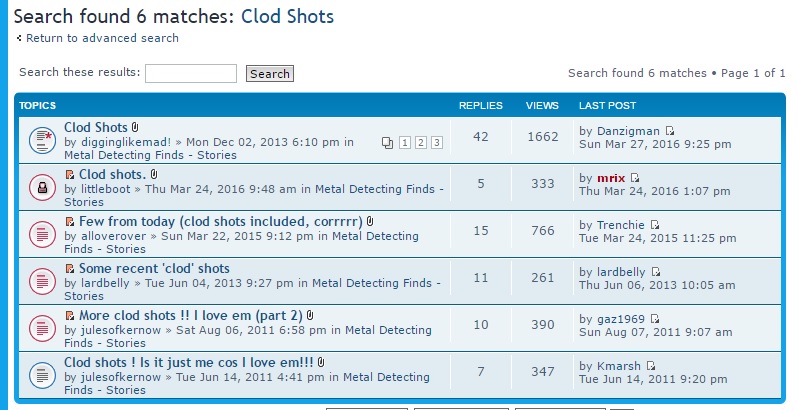Go to page 3 of 'Clod Shots' thread
This screenshot has height=410, width=798.
point(437,143)
